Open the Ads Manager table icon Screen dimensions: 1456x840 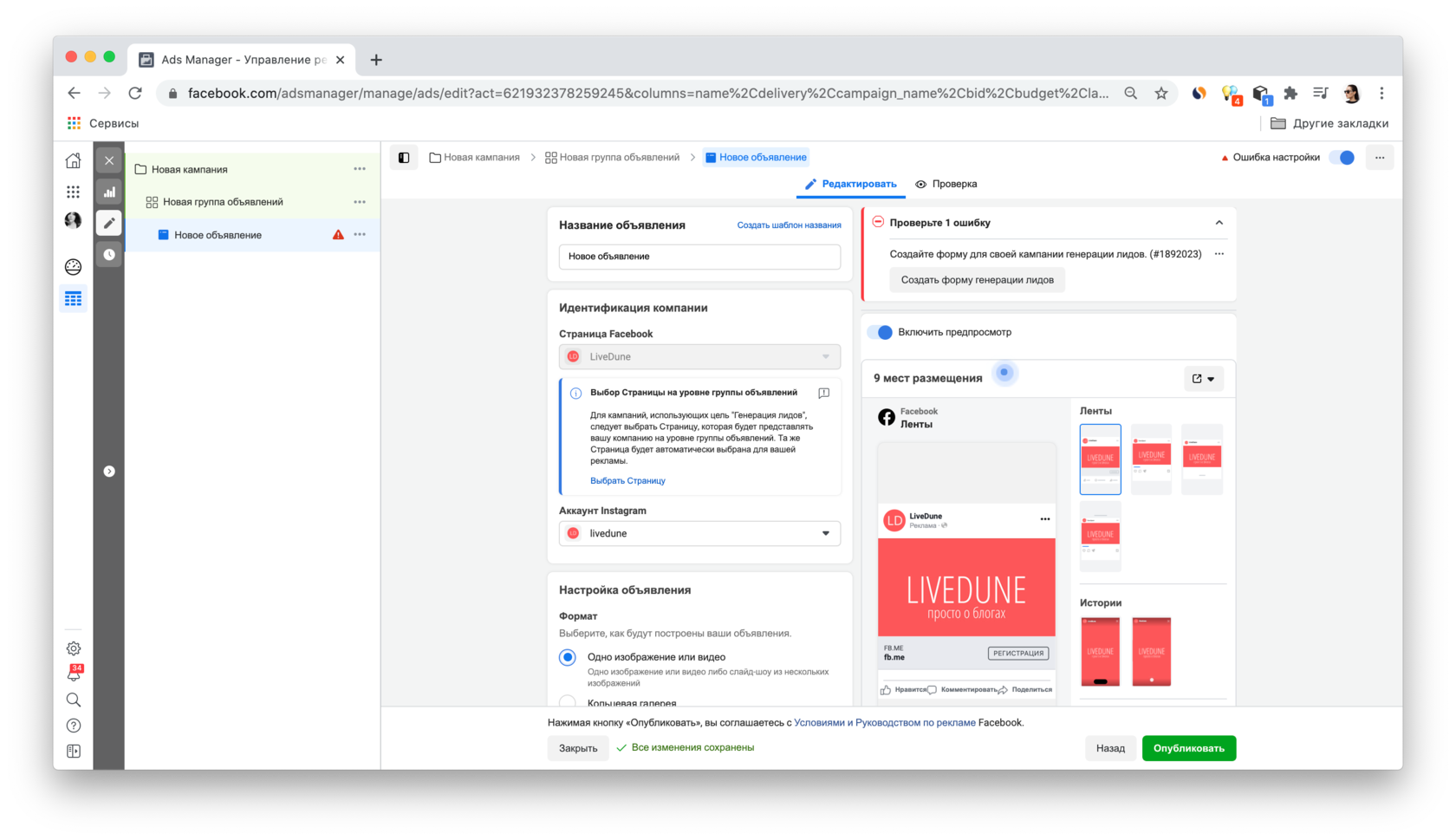(74, 299)
